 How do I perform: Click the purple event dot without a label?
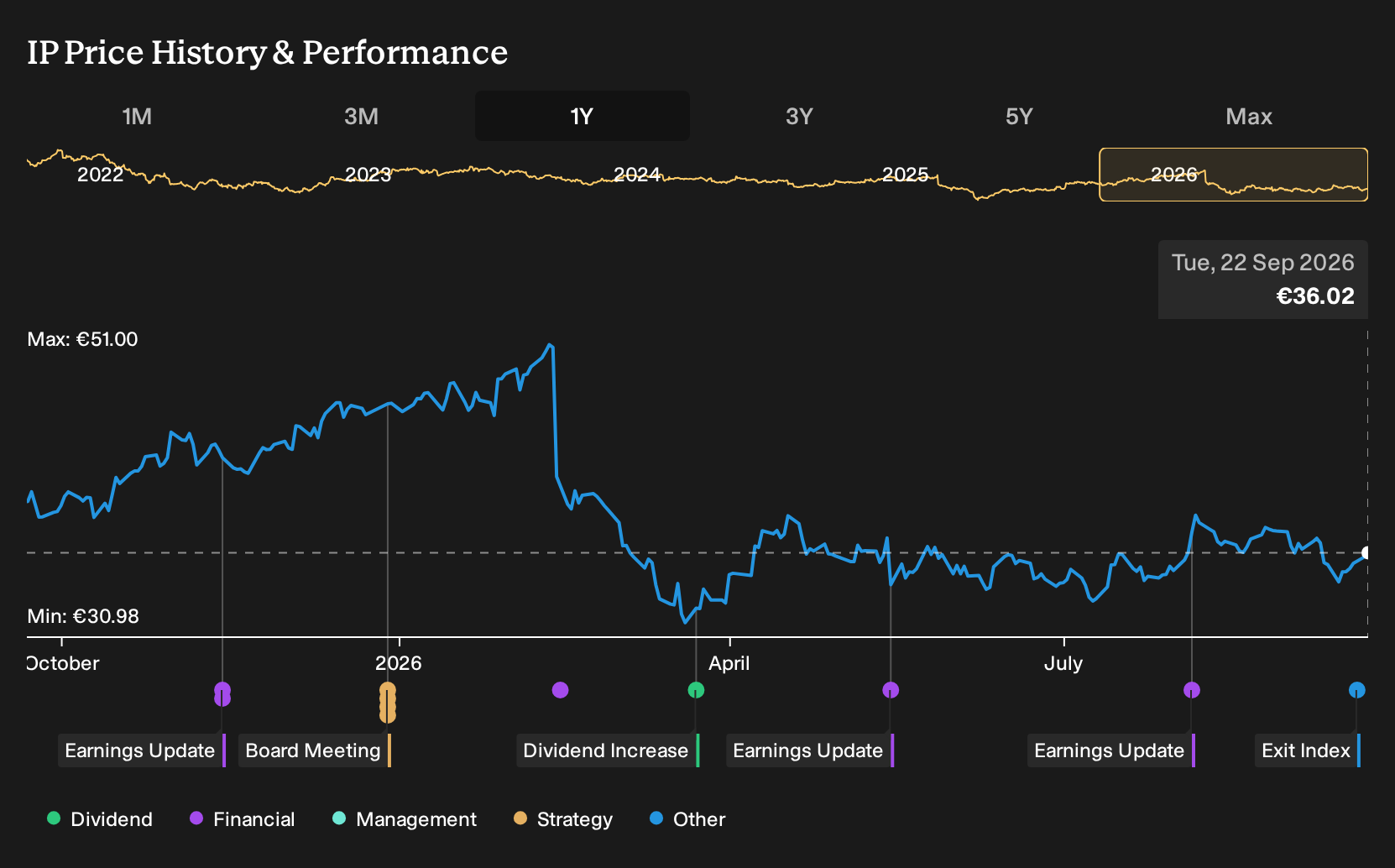point(561,690)
